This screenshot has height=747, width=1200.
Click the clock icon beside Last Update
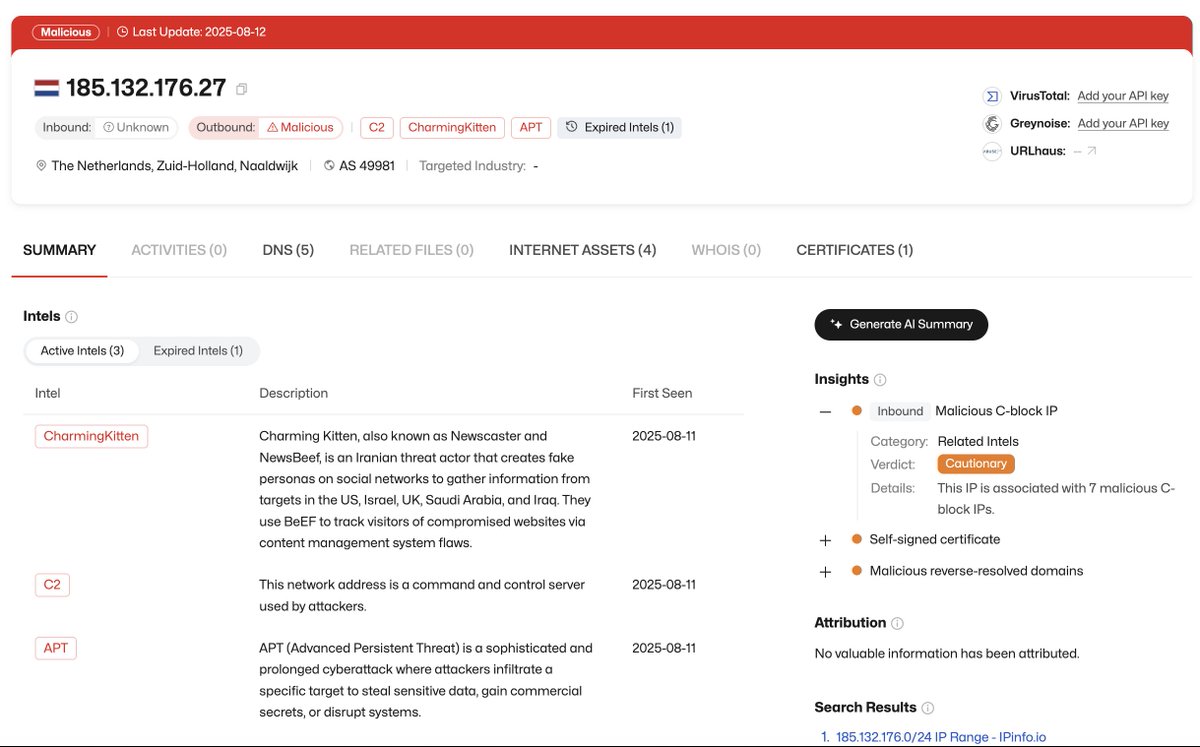(x=123, y=32)
